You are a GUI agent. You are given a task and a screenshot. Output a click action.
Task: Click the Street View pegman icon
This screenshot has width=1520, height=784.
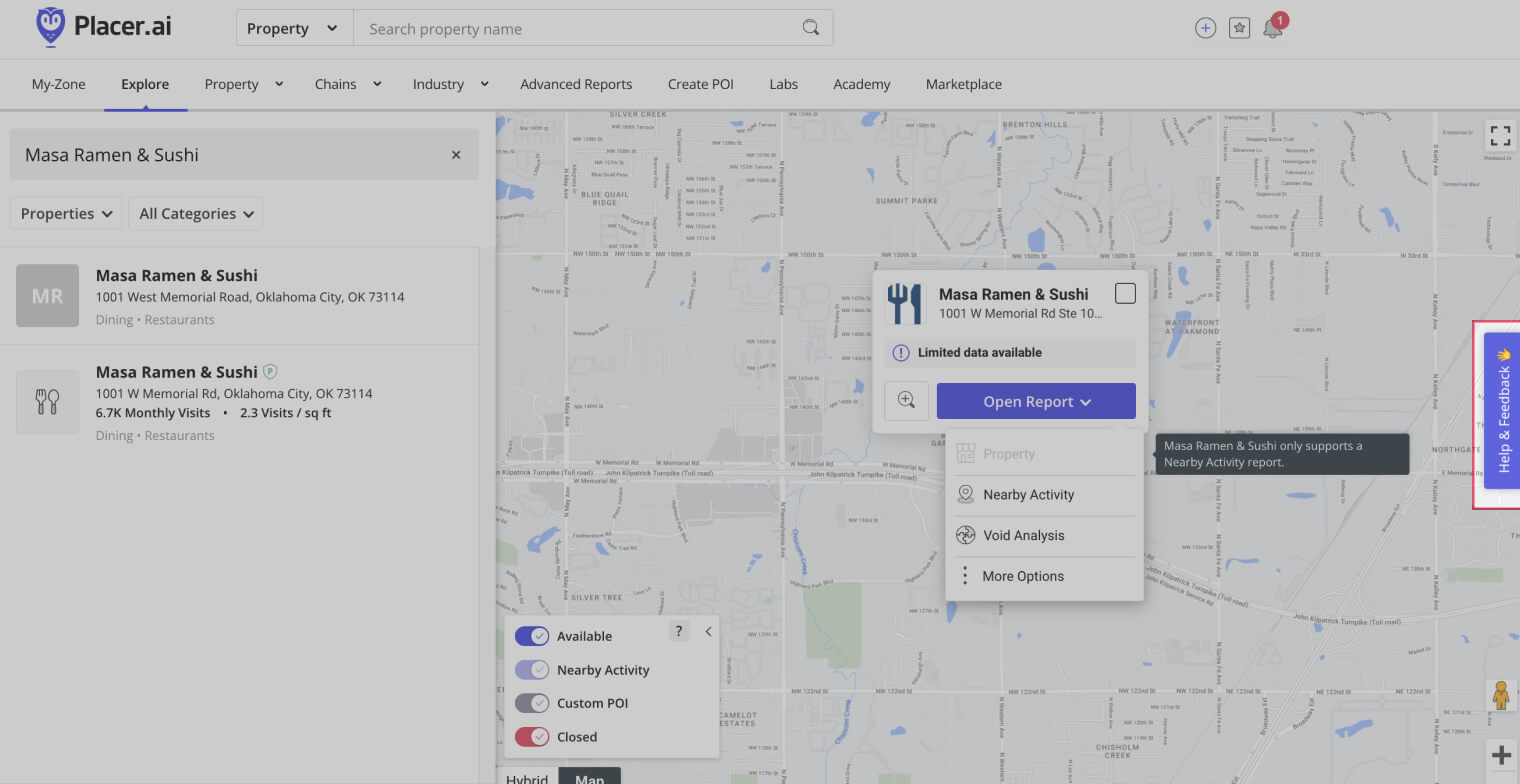[1501, 695]
